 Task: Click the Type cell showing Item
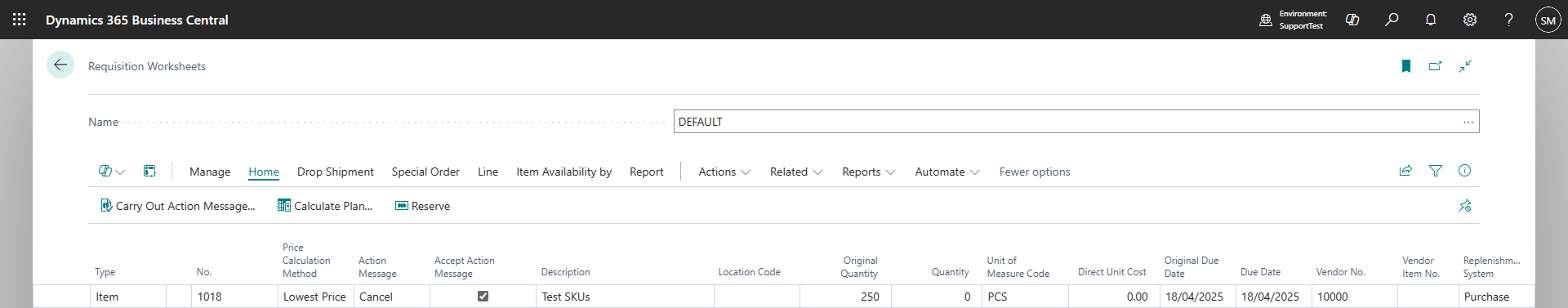(x=128, y=297)
